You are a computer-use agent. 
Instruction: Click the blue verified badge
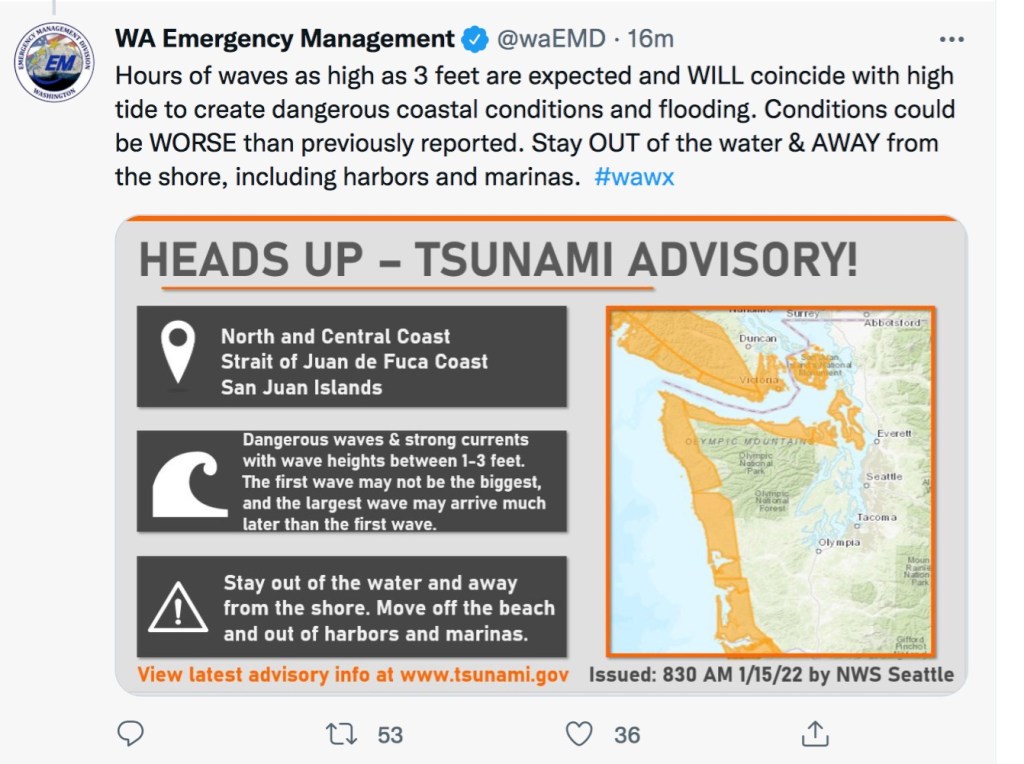[x=474, y=39]
